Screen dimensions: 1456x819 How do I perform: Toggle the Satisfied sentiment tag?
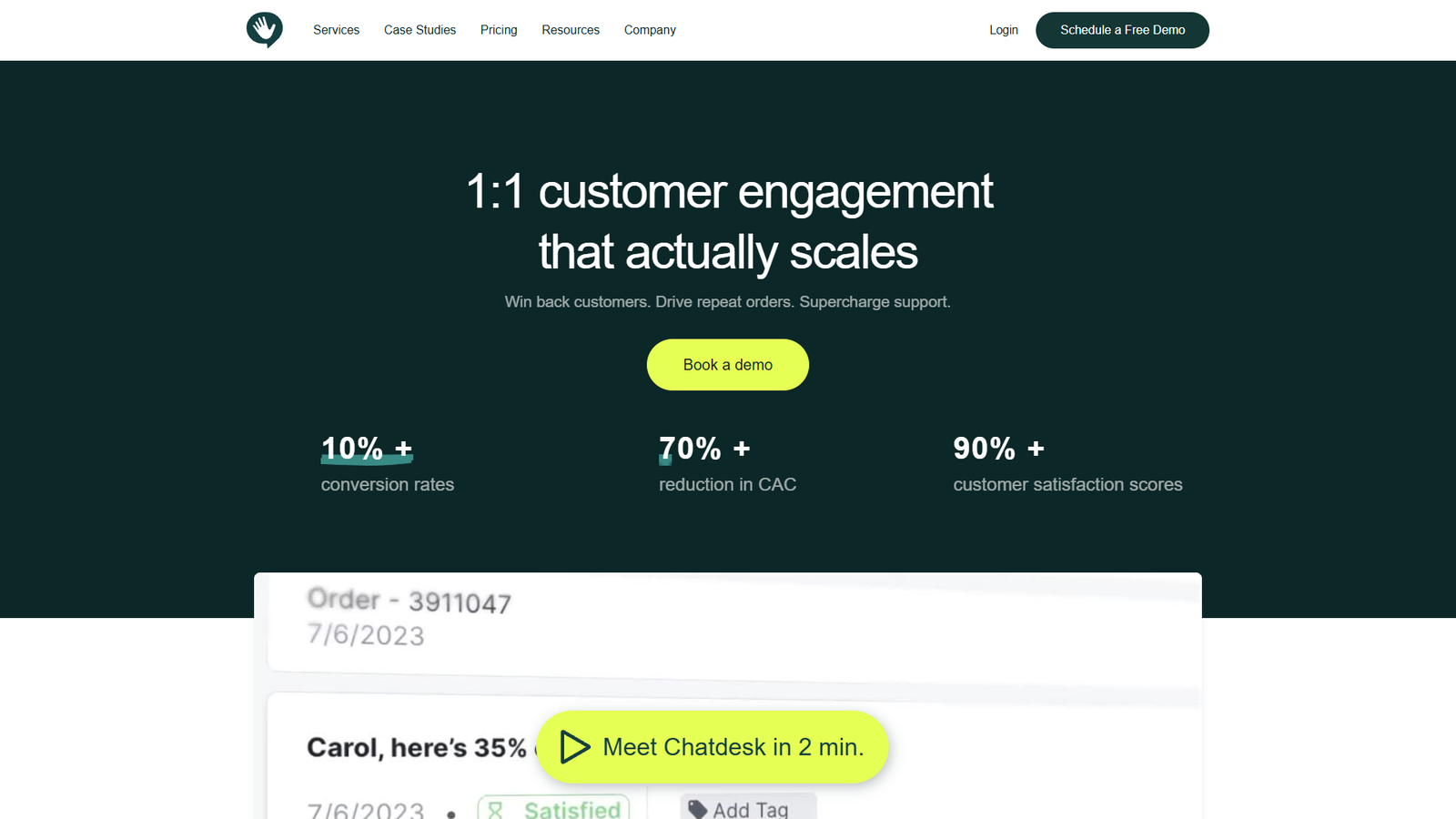tap(553, 808)
